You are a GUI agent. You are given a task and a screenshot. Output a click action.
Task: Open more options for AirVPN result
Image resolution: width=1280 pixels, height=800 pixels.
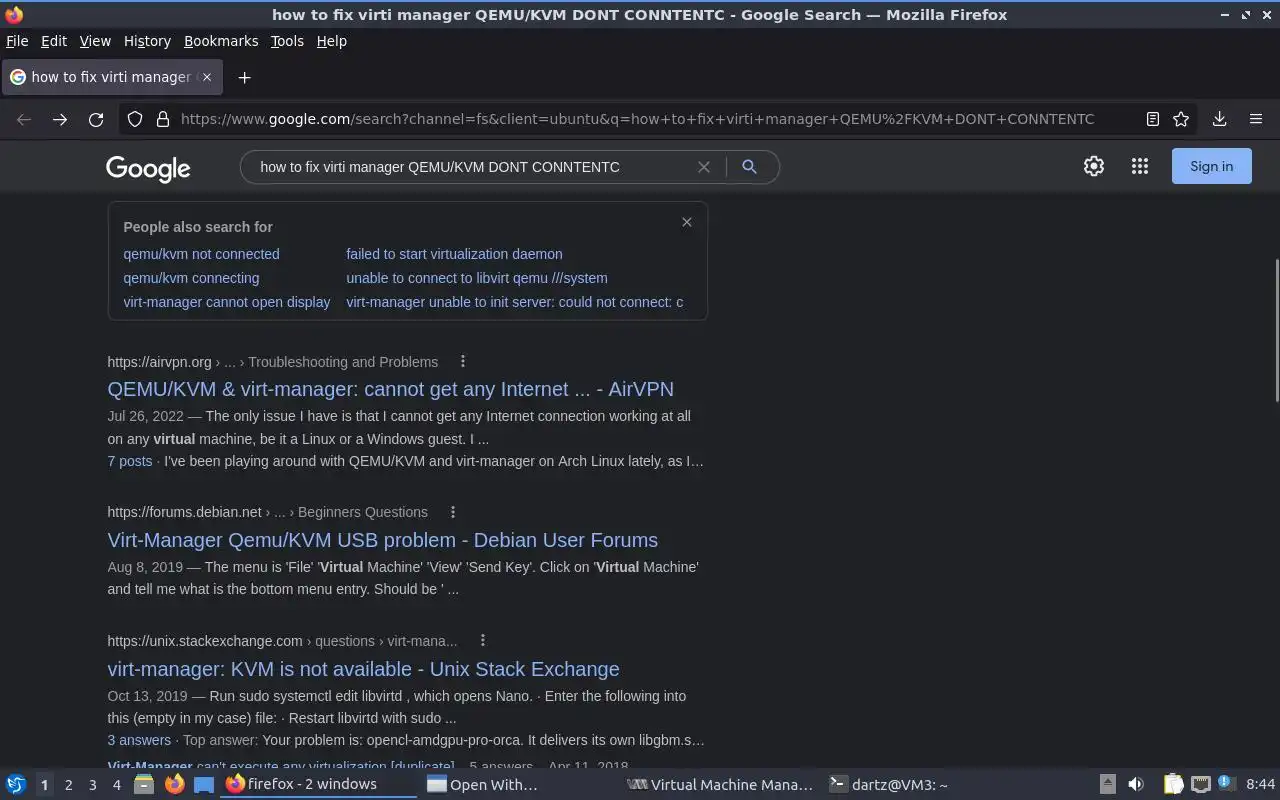[462, 361]
